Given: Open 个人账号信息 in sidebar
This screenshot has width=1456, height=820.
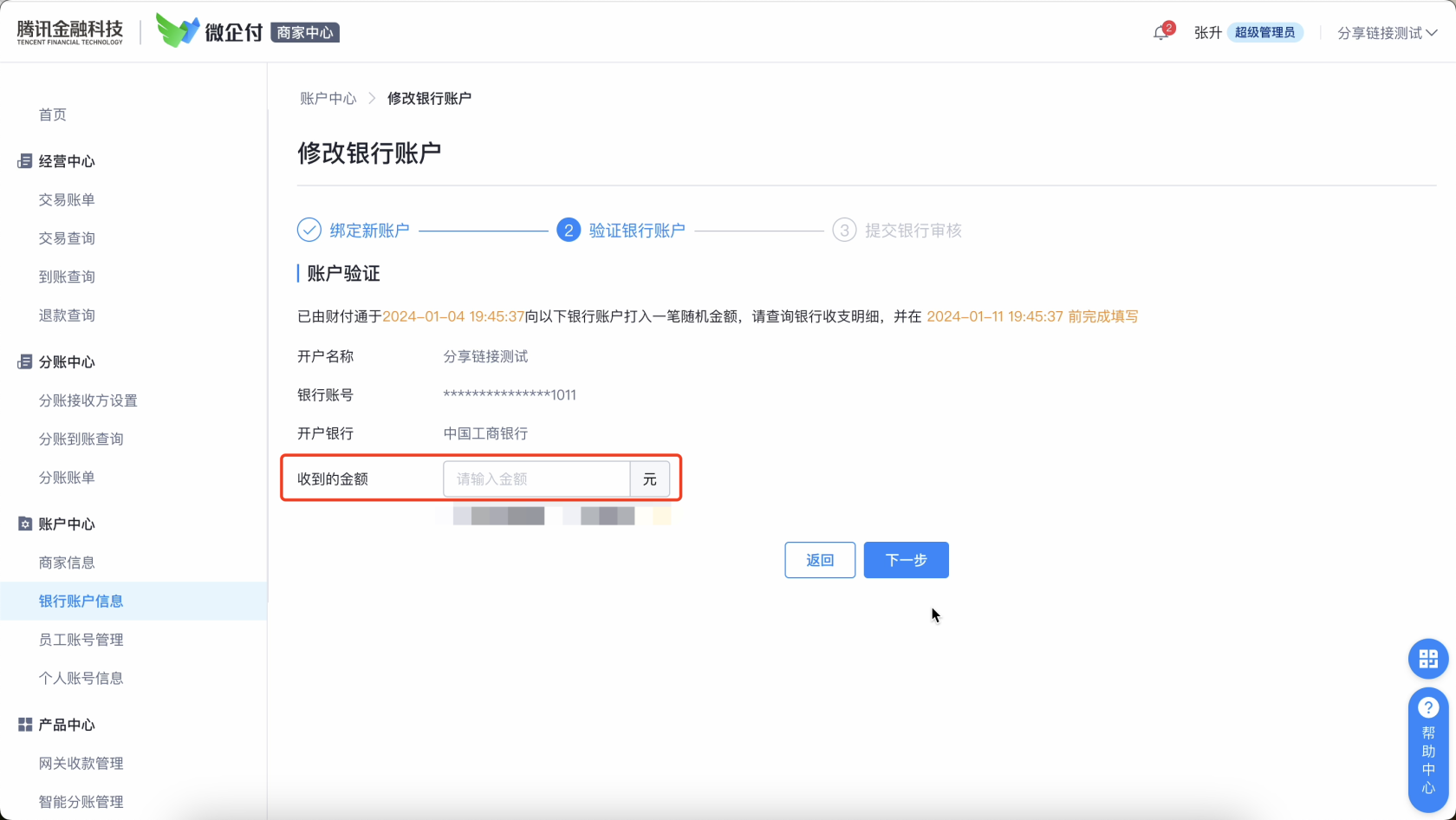Looking at the screenshot, I should click(x=81, y=678).
